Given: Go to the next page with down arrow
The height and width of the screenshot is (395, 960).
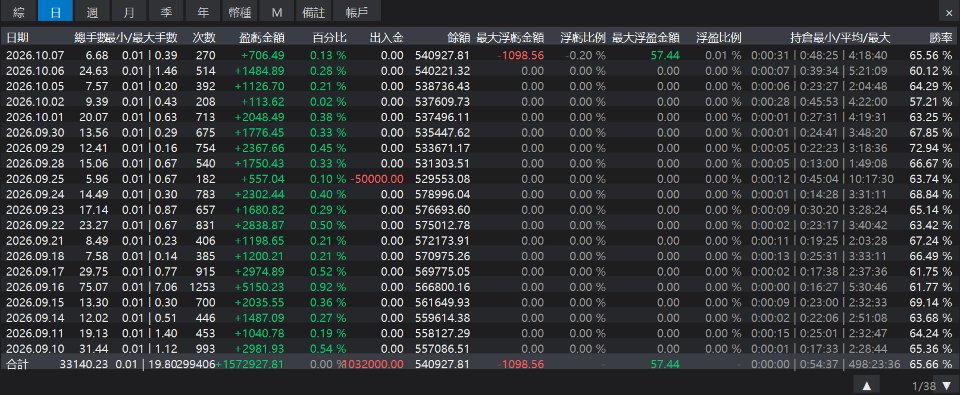Looking at the screenshot, I should (x=947, y=386).
